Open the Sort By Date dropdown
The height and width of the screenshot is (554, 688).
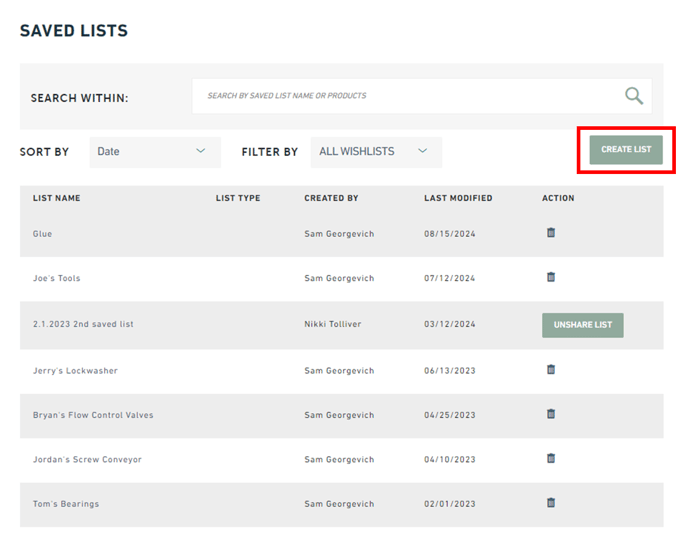155,152
